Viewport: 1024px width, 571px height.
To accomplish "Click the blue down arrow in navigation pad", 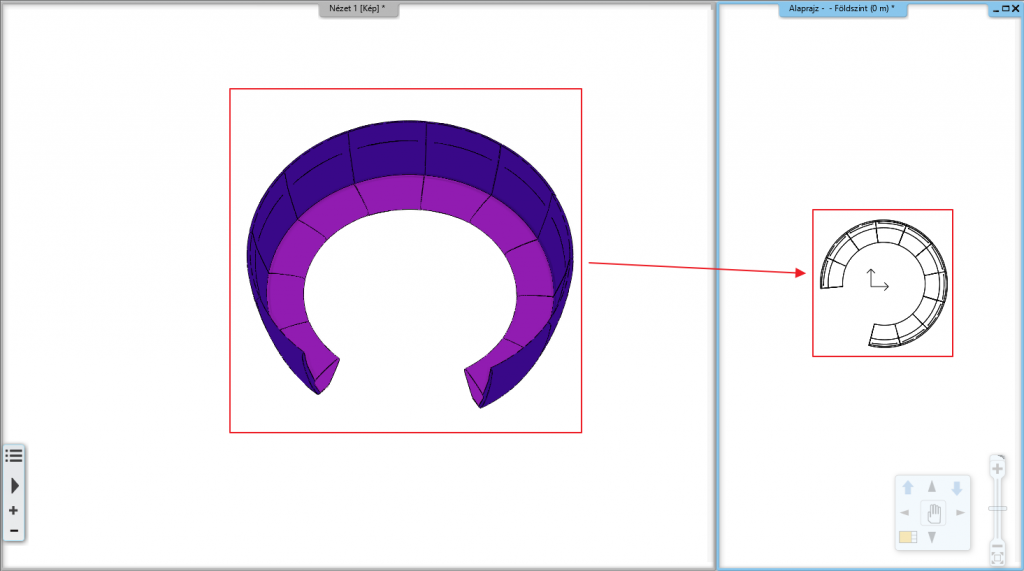I will pyautogui.click(x=957, y=488).
